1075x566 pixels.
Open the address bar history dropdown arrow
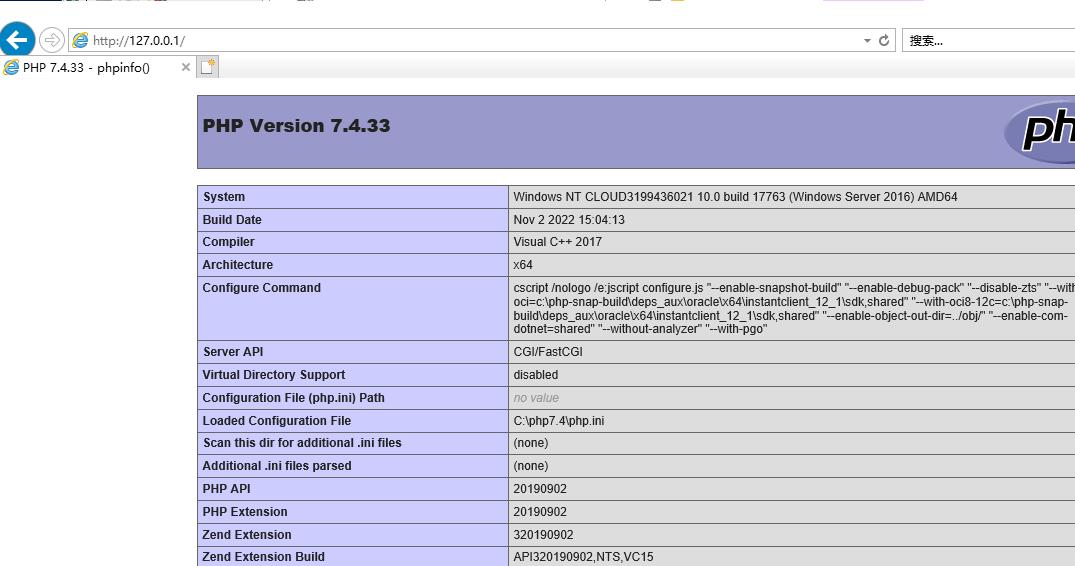(867, 40)
